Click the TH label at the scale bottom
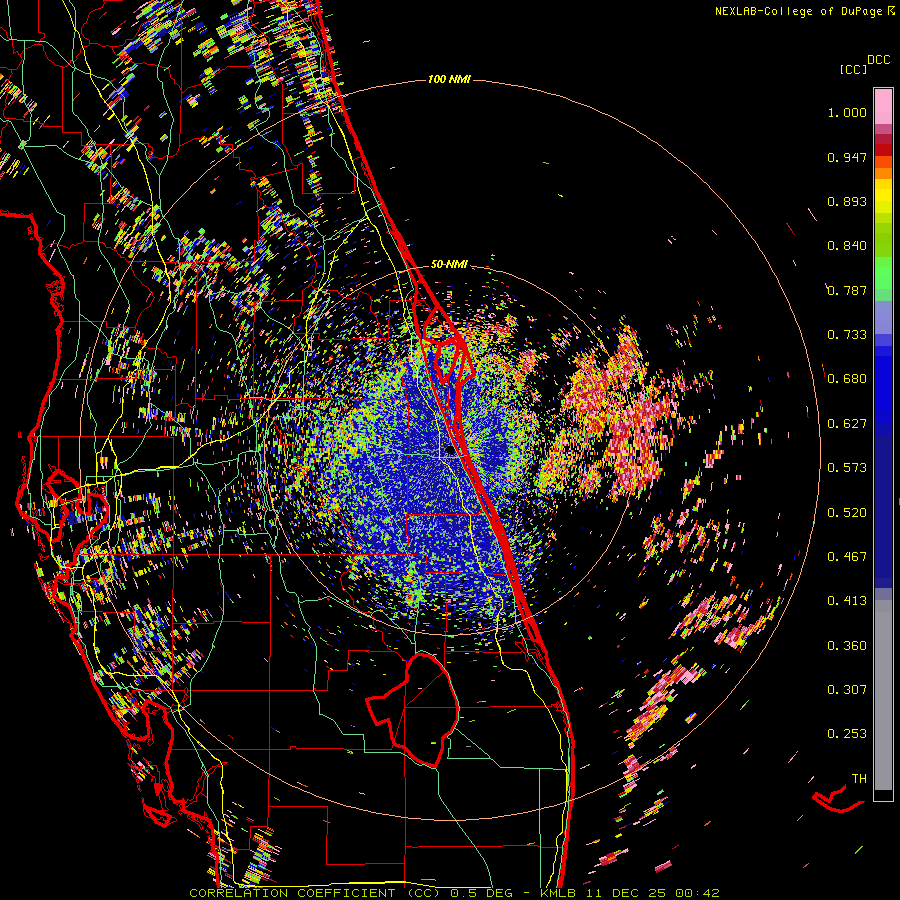This screenshot has width=900, height=900. 859,778
